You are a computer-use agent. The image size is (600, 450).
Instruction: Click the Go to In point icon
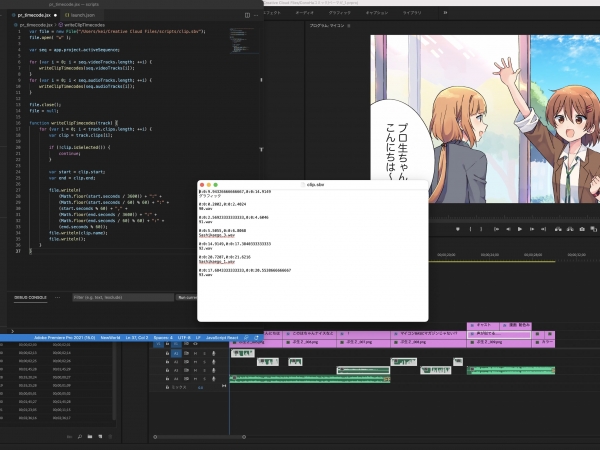pos(496,229)
